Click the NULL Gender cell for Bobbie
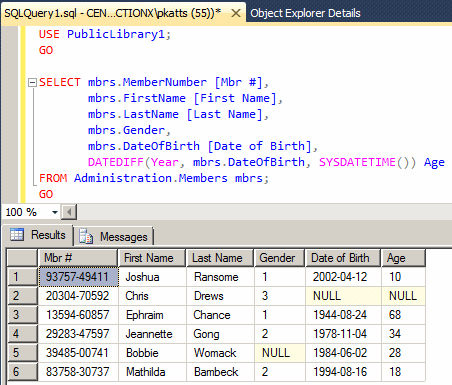 280,353
